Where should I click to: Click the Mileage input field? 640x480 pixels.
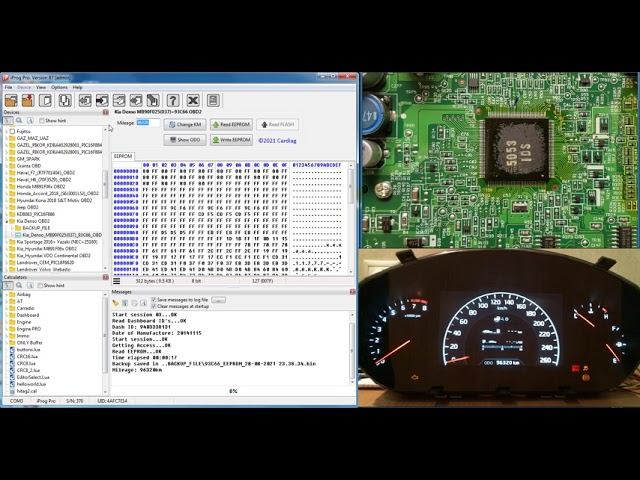tap(148, 123)
